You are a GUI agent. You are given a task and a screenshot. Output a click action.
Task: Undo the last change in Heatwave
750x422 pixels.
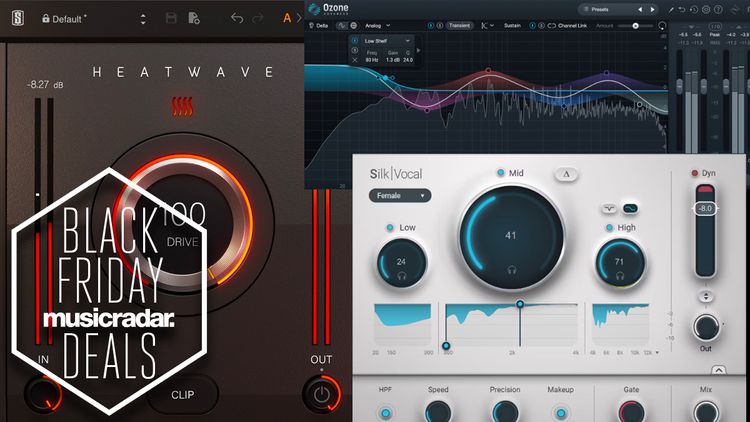[x=237, y=18]
